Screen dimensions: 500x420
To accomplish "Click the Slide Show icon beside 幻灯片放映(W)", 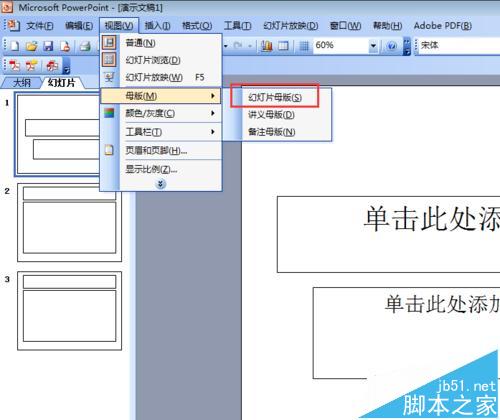I will coord(109,77).
